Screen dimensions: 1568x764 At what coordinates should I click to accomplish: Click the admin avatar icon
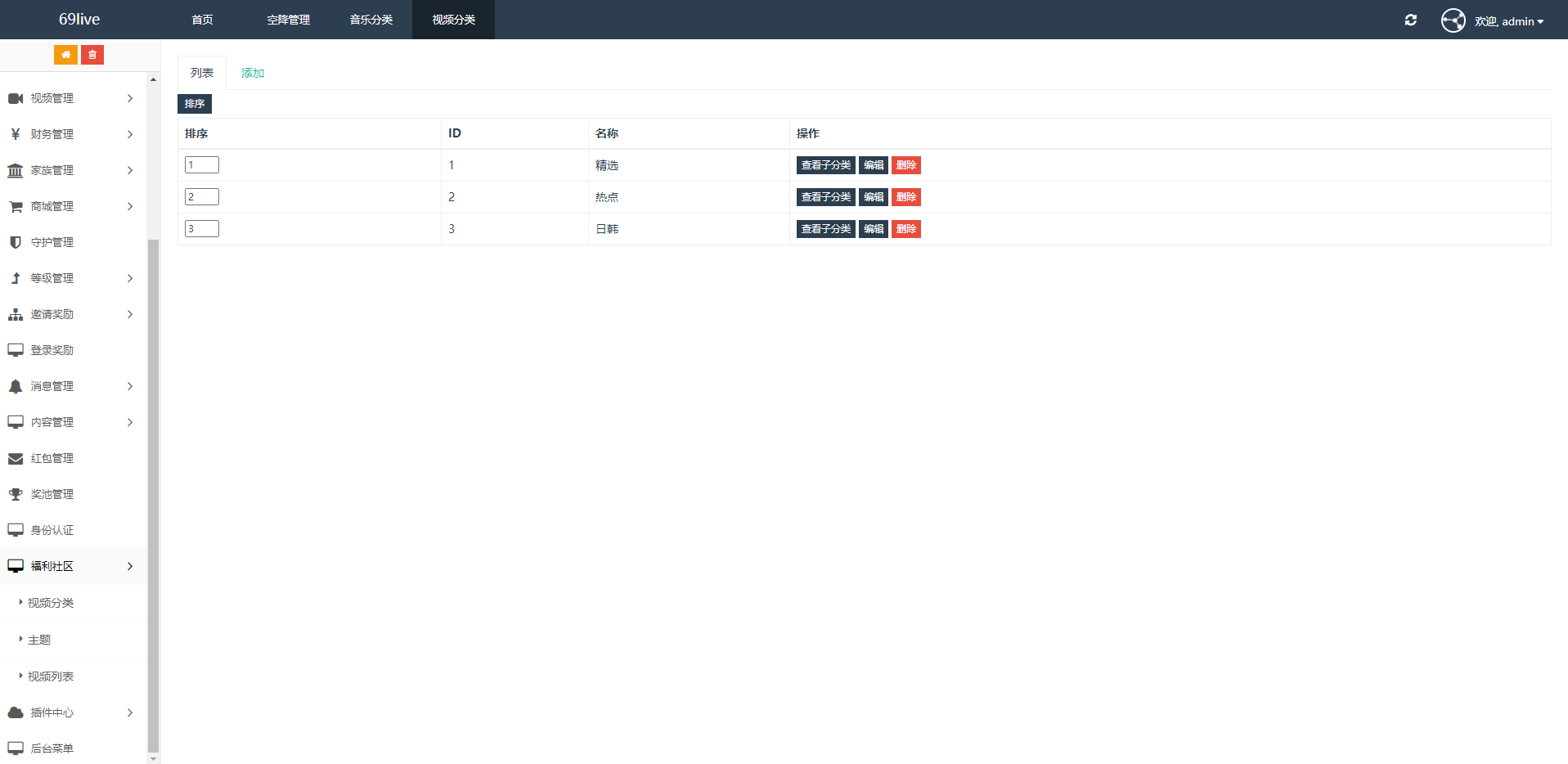click(x=1453, y=20)
